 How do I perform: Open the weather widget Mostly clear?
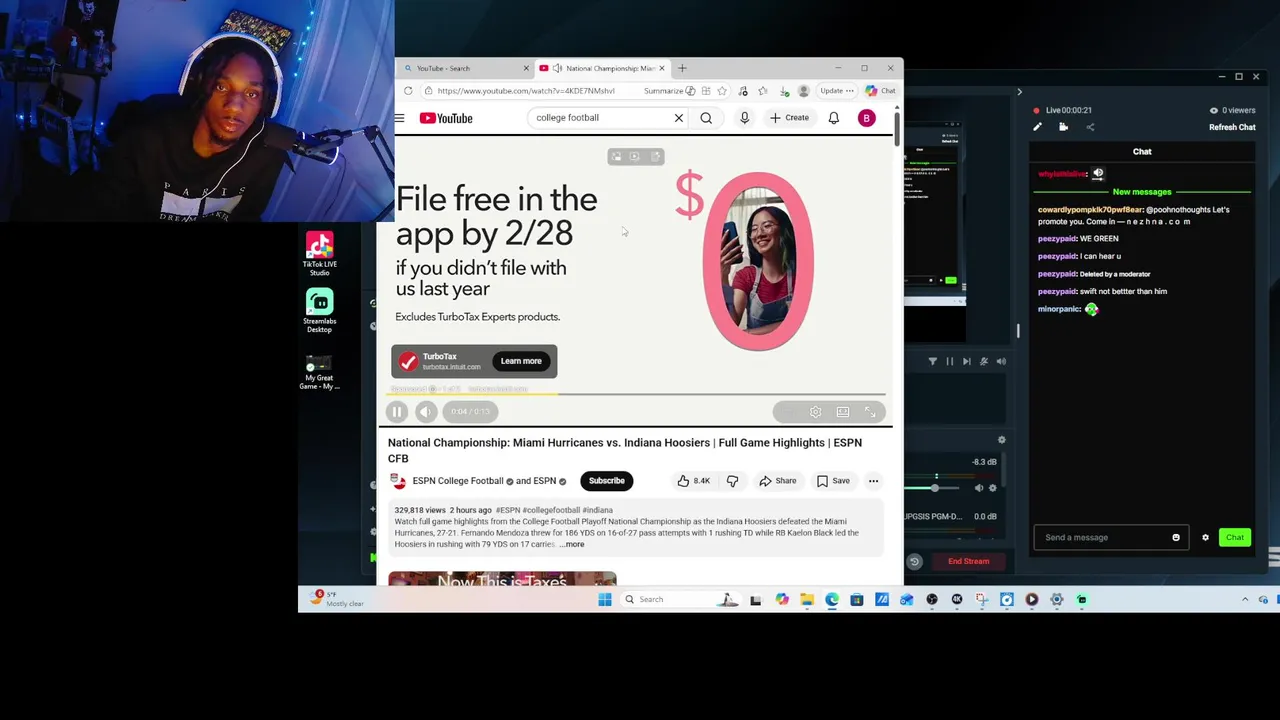point(338,599)
